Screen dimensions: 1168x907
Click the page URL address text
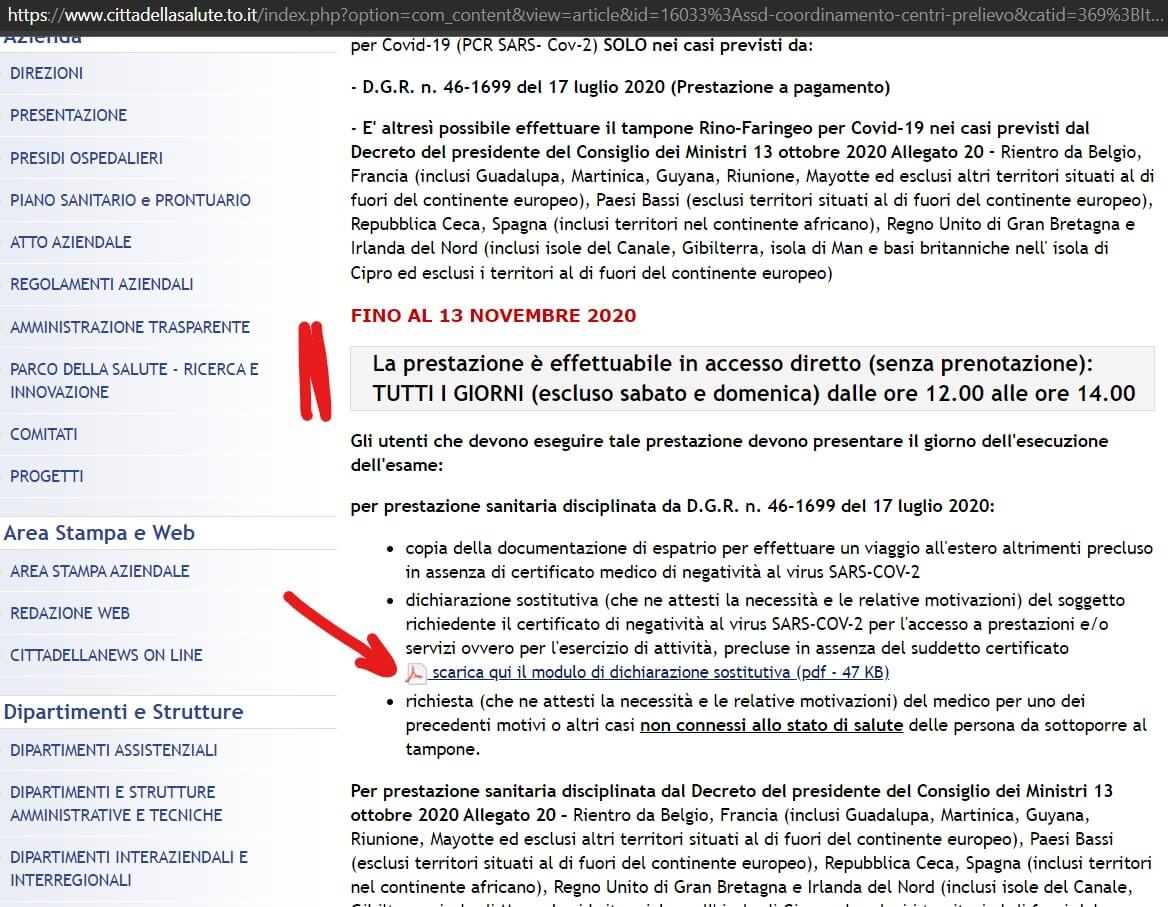[x=580, y=17]
